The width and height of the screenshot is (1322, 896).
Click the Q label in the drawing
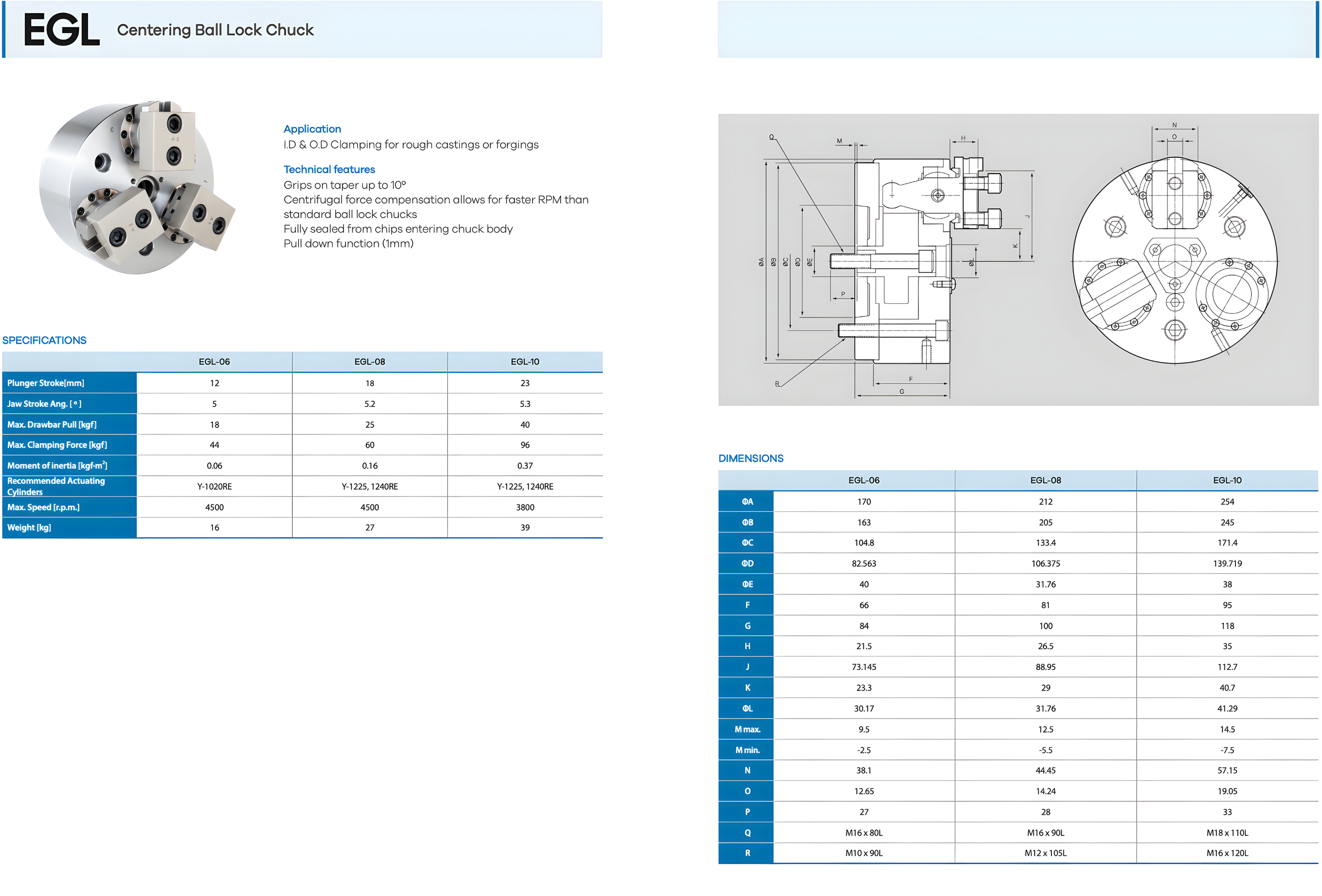pyautogui.click(x=771, y=137)
